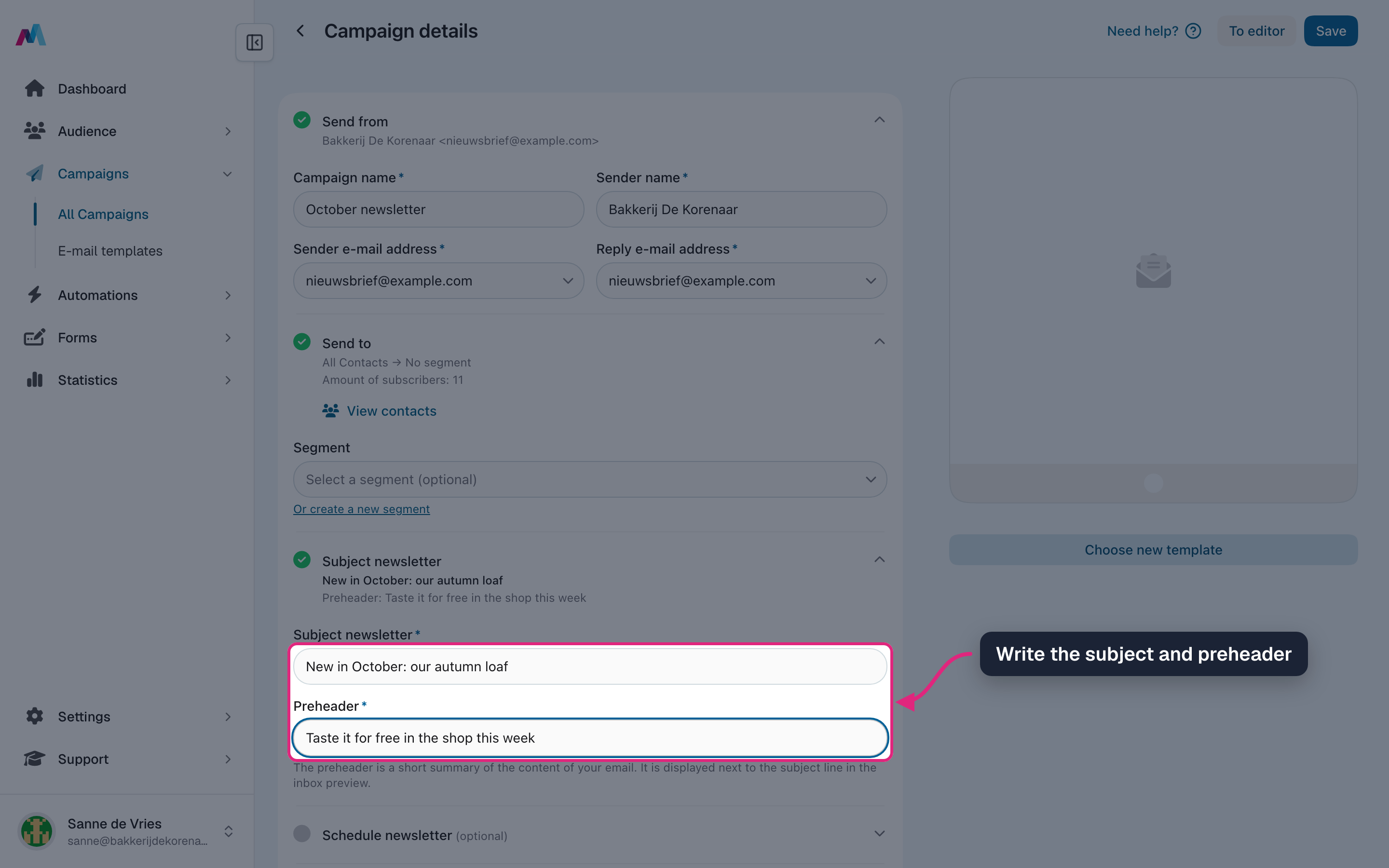Open the account switcher arrows by Sanne de Vries

(229, 831)
